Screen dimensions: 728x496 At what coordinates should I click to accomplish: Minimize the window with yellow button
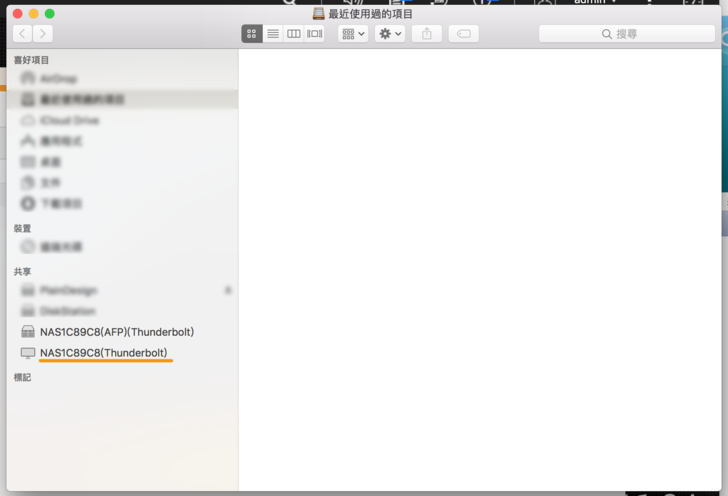click(33, 13)
